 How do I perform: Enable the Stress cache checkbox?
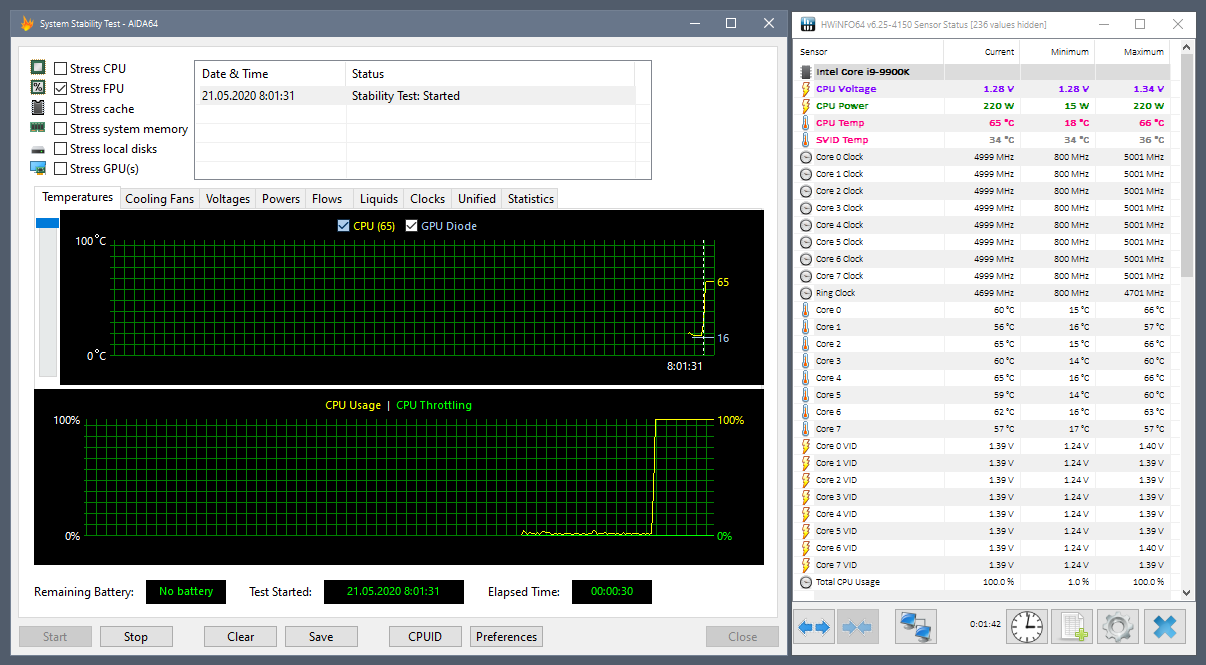pos(61,109)
